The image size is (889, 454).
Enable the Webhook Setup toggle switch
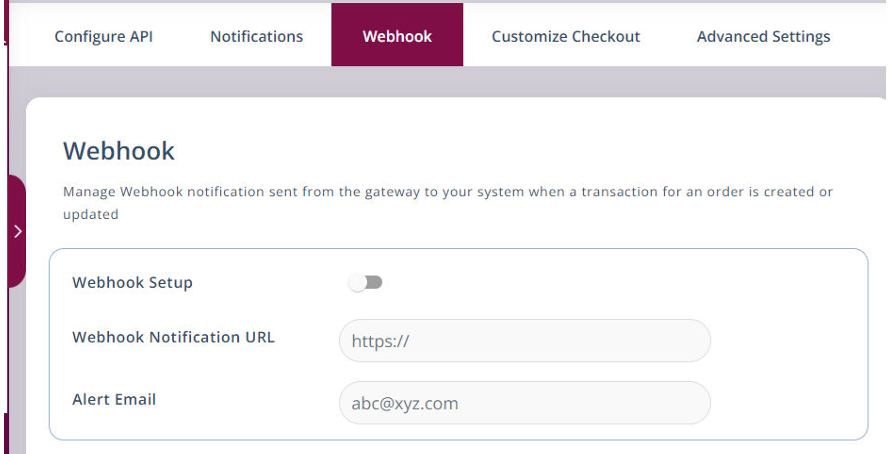coord(366,283)
